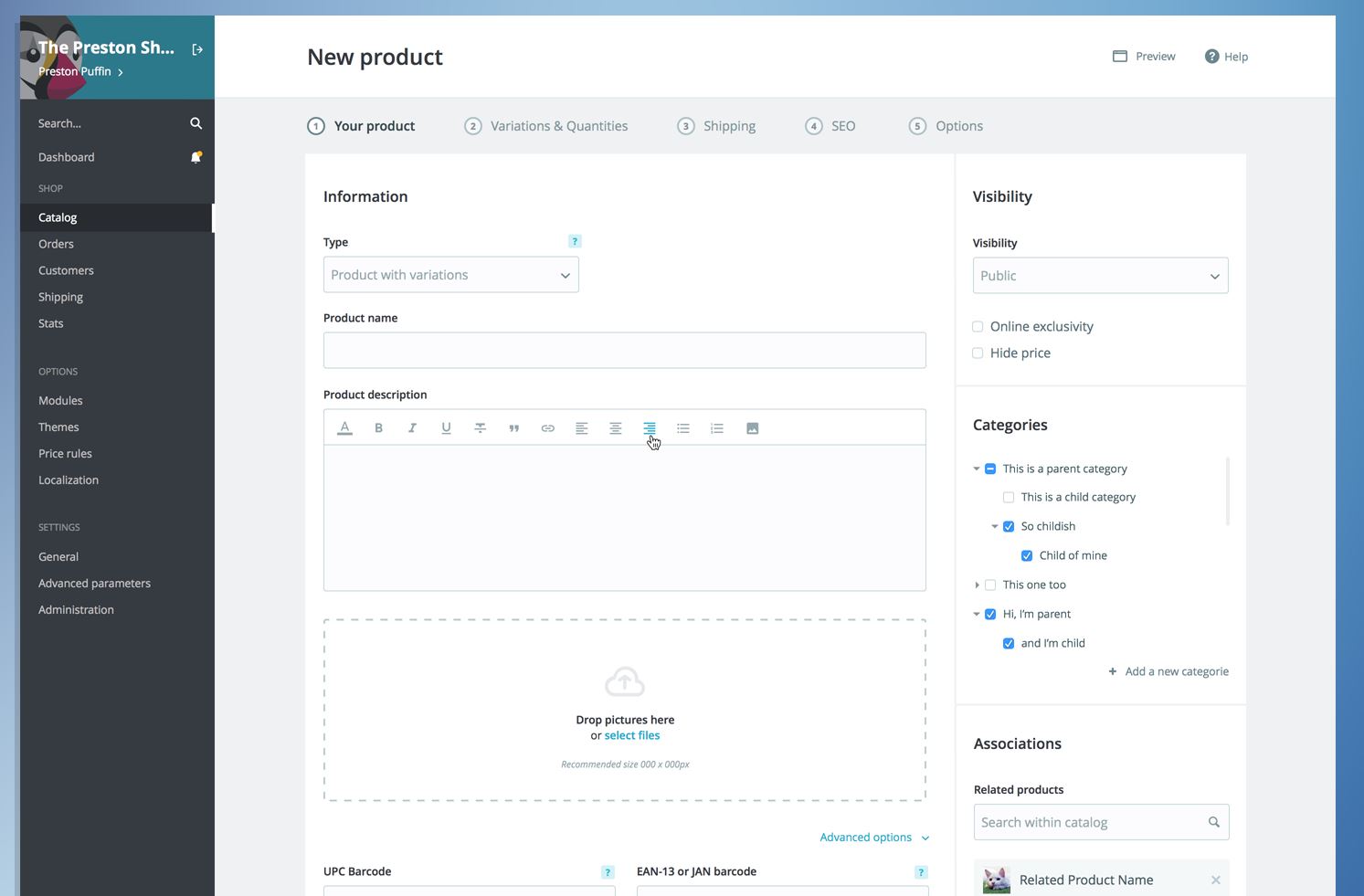Apply strikethrough formatting in description editor
Image resolution: width=1364 pixels, height=896 pixels.
point(480,428)
